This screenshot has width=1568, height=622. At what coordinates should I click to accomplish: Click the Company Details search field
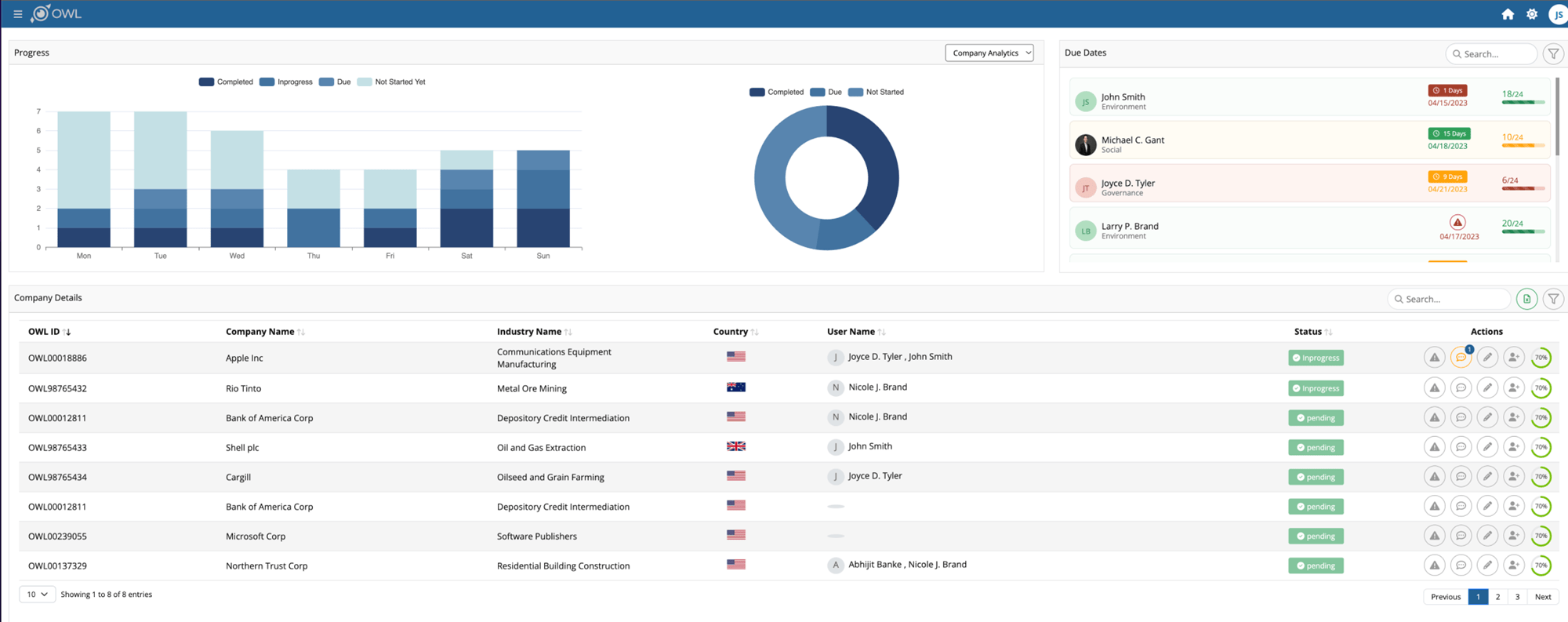1449,299
